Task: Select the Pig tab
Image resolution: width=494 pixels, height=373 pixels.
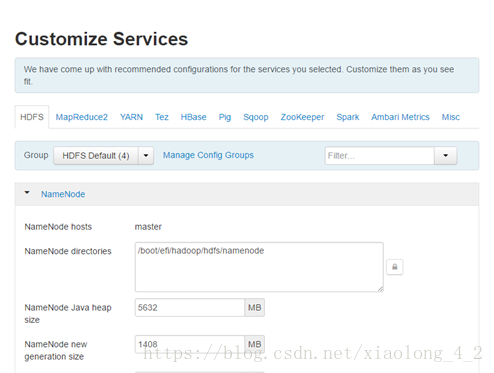Action: click(225, 117)
